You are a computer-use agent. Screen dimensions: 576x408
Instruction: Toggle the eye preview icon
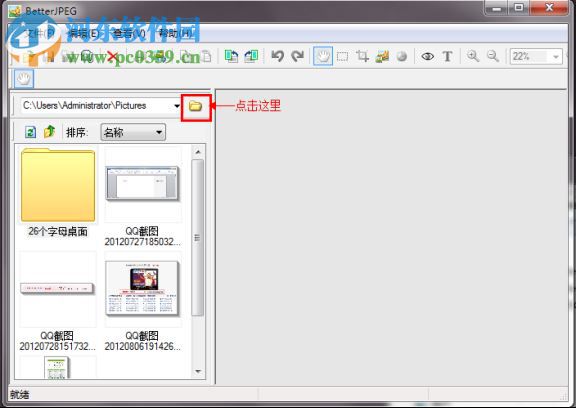click(x=428, y=57)
